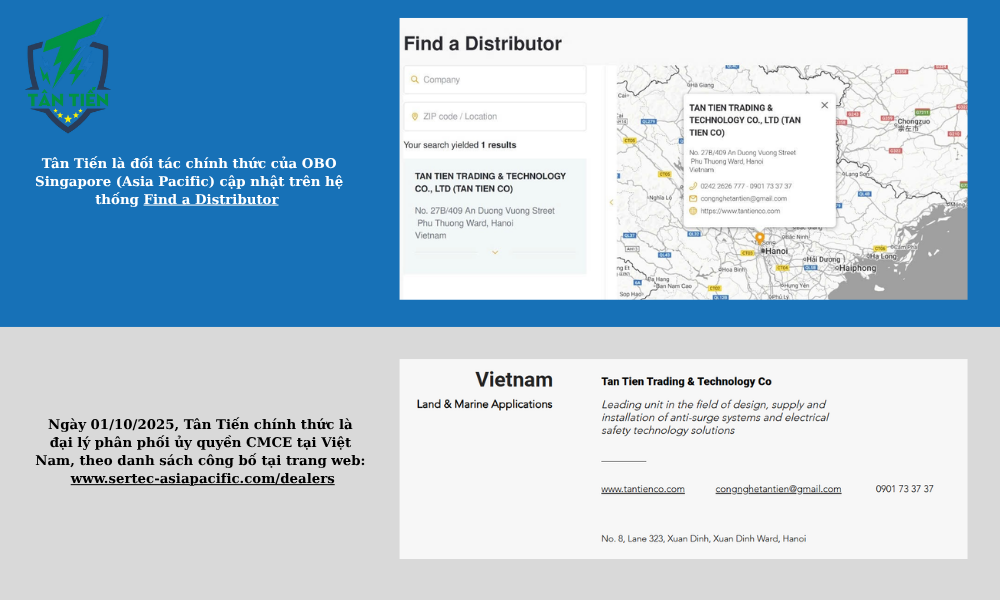Screen dimensions: 1000x600
Task: Click the location pin icon in ZIP field
Action: 414,116
